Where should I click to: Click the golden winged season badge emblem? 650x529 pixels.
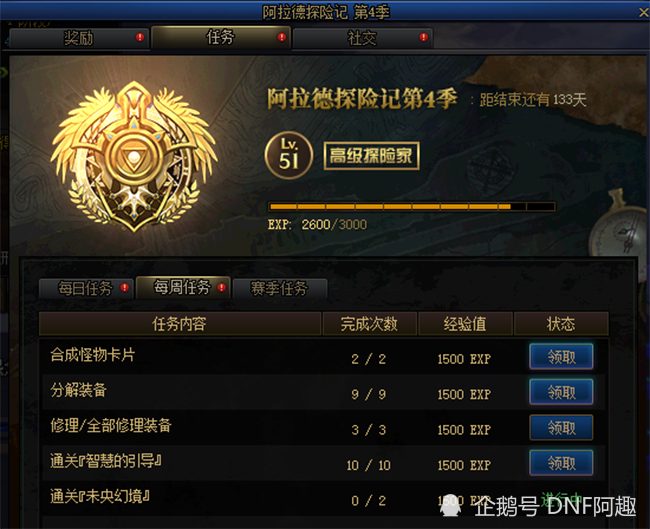point(133,156)
